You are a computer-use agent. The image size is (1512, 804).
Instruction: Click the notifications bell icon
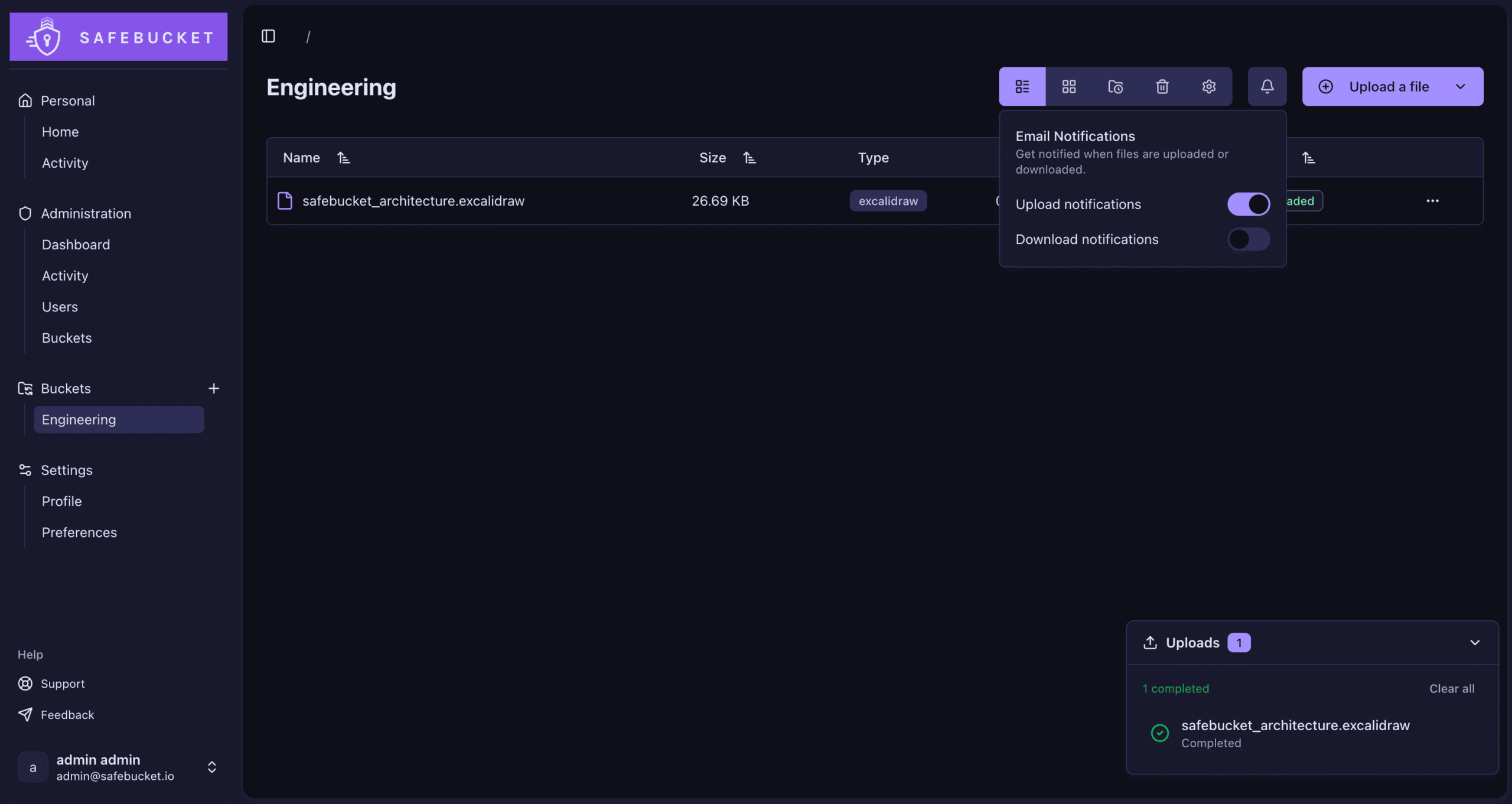coord(1267,87)
